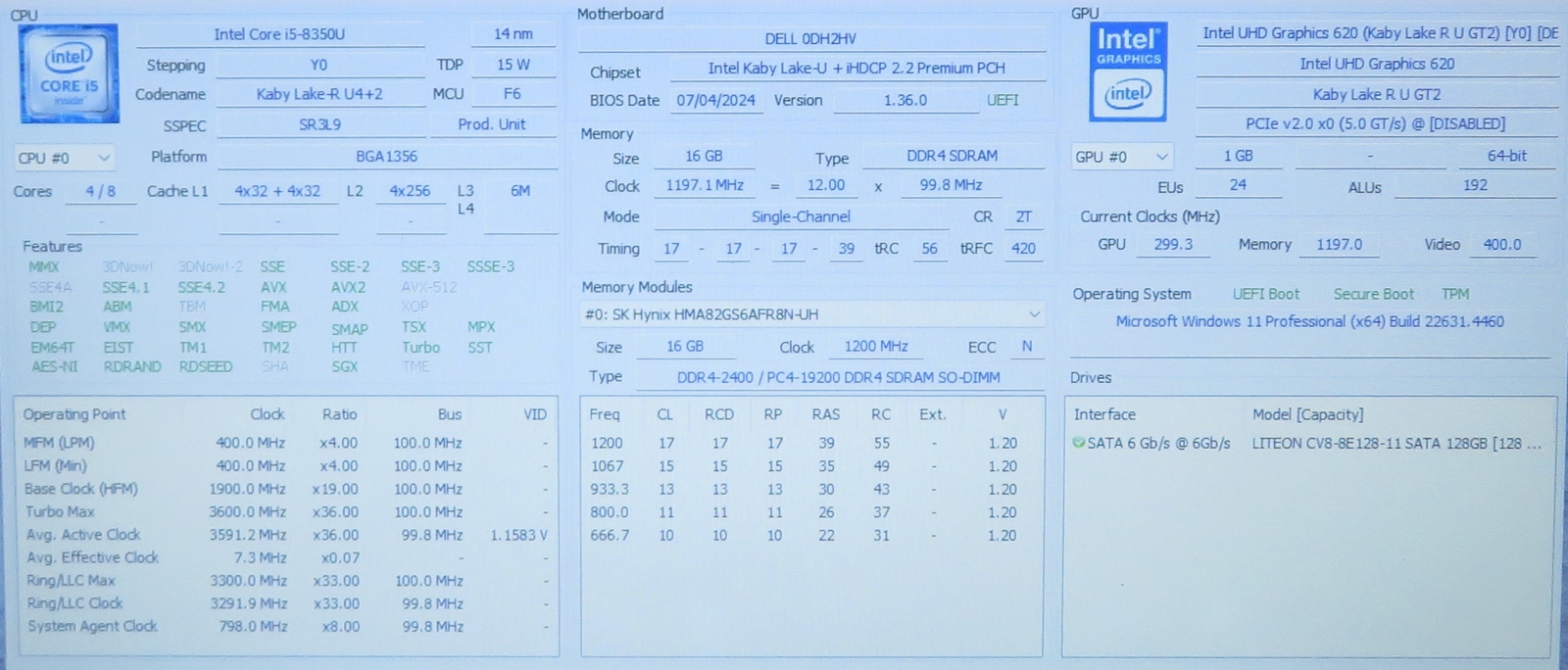Viewport: 1568px width, 670px height.
Task: Click the SSE4.1 feature label
Action: [125, 287]
